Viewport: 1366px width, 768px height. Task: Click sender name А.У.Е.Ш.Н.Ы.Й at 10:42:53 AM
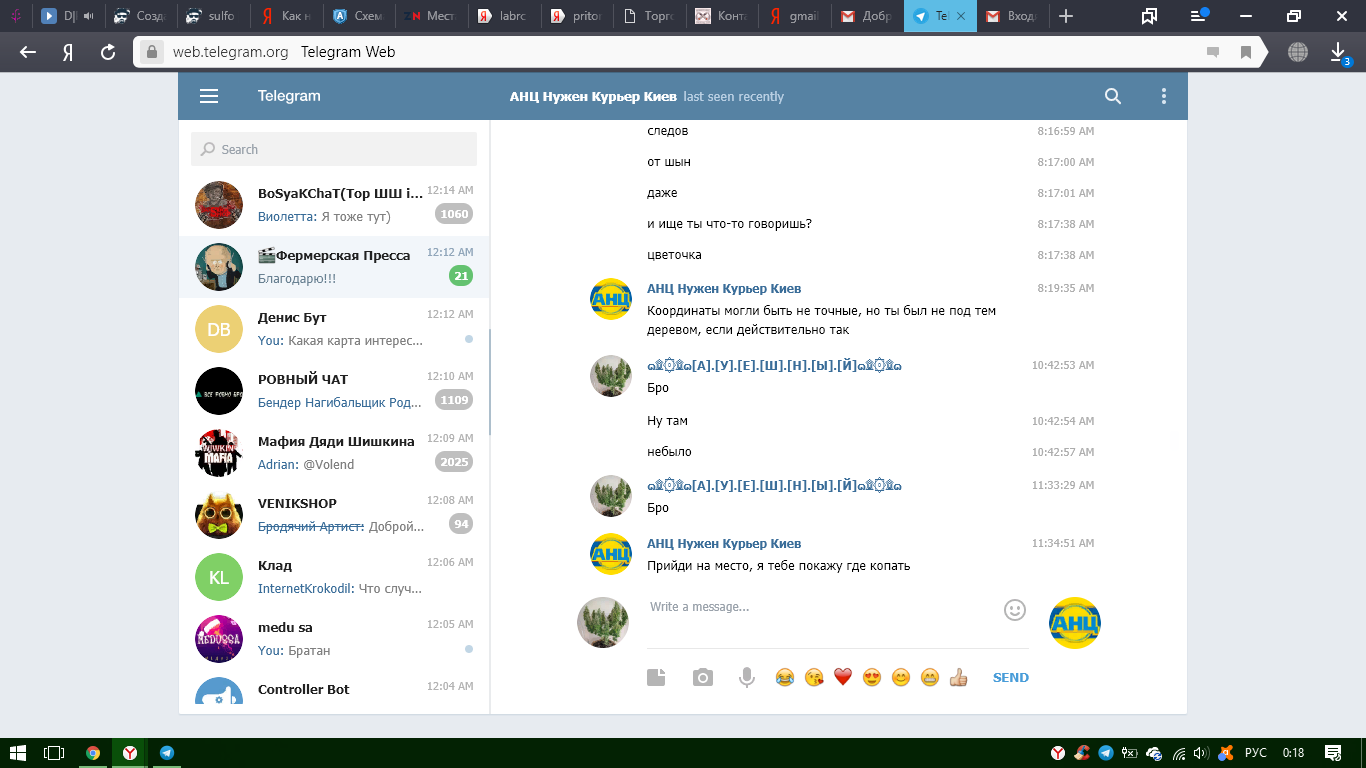774,365
